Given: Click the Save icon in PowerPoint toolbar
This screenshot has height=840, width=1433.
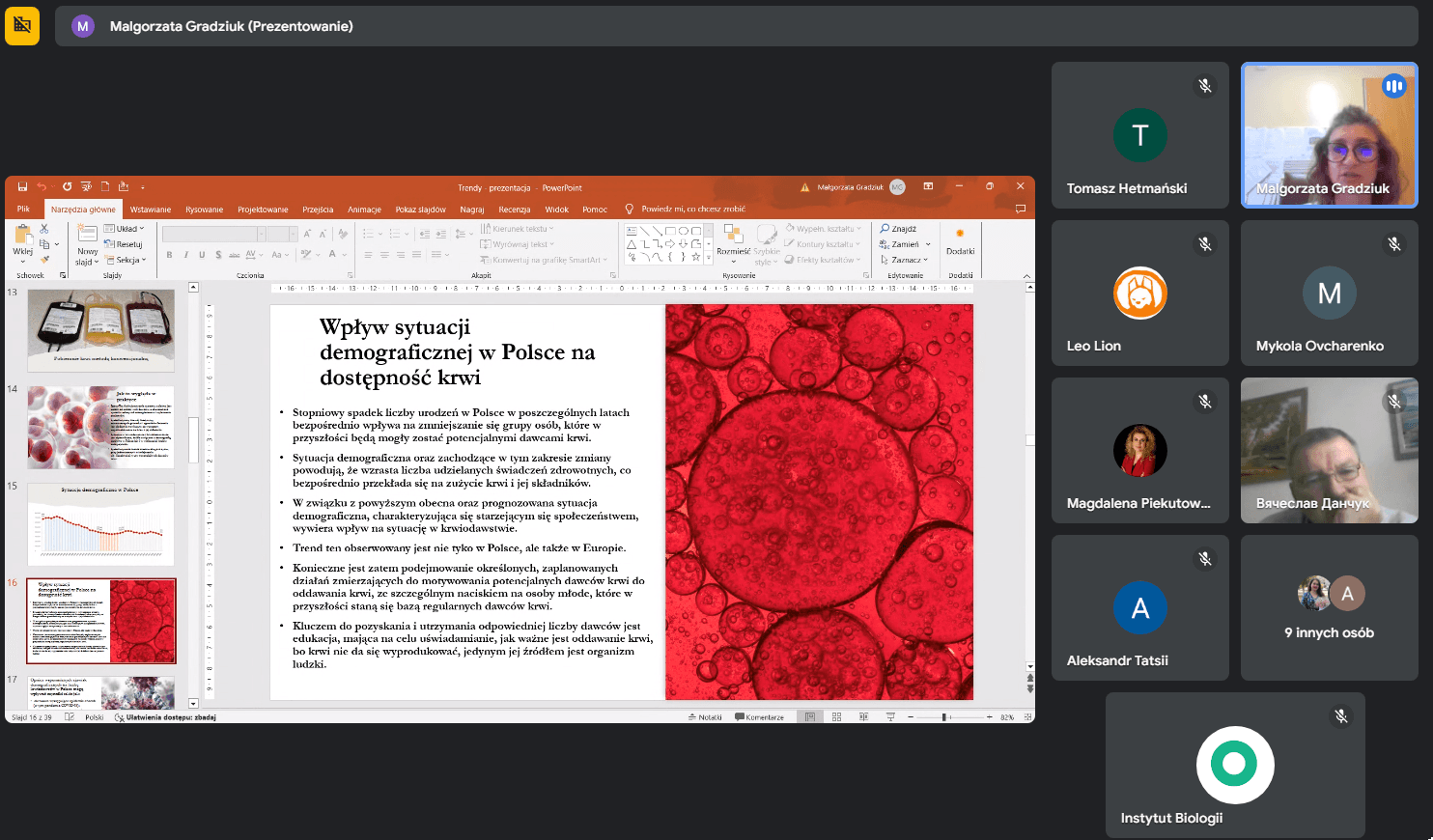Looking at the screenshot, I should point(22,186).
